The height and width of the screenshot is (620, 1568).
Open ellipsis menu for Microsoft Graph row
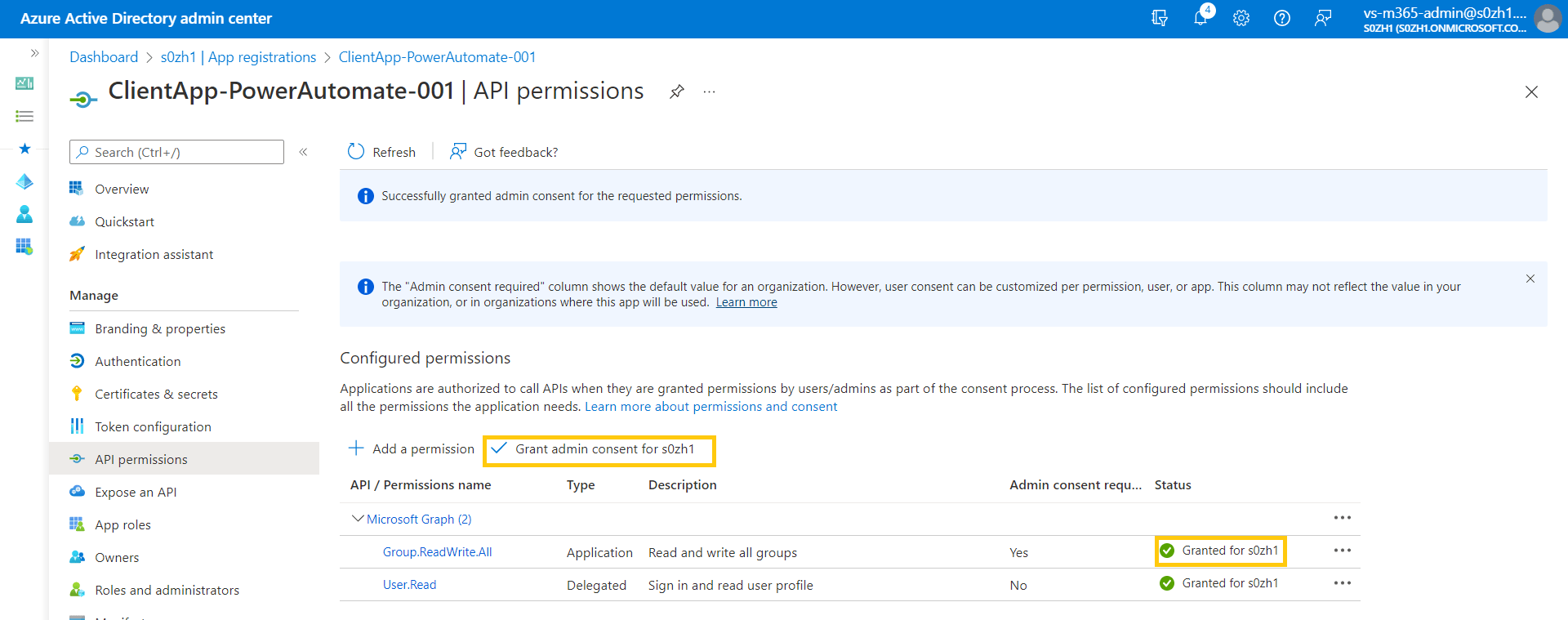[1343, 518]
